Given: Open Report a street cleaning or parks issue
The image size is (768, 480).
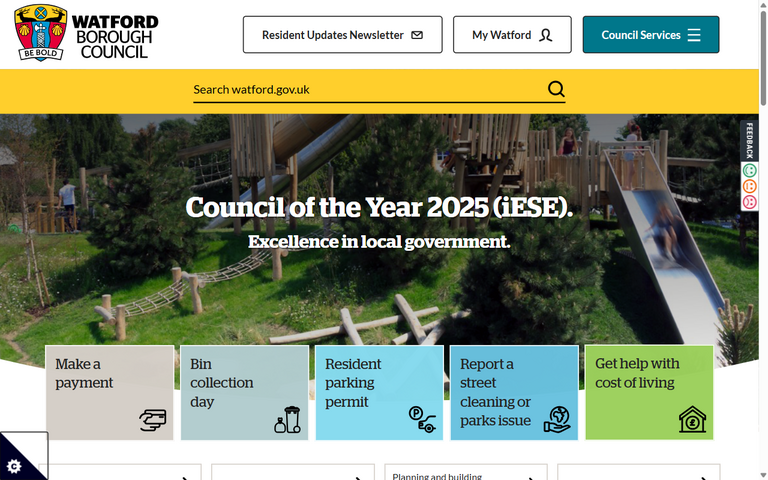Looking at the screenshot, I should click(514, 392).
